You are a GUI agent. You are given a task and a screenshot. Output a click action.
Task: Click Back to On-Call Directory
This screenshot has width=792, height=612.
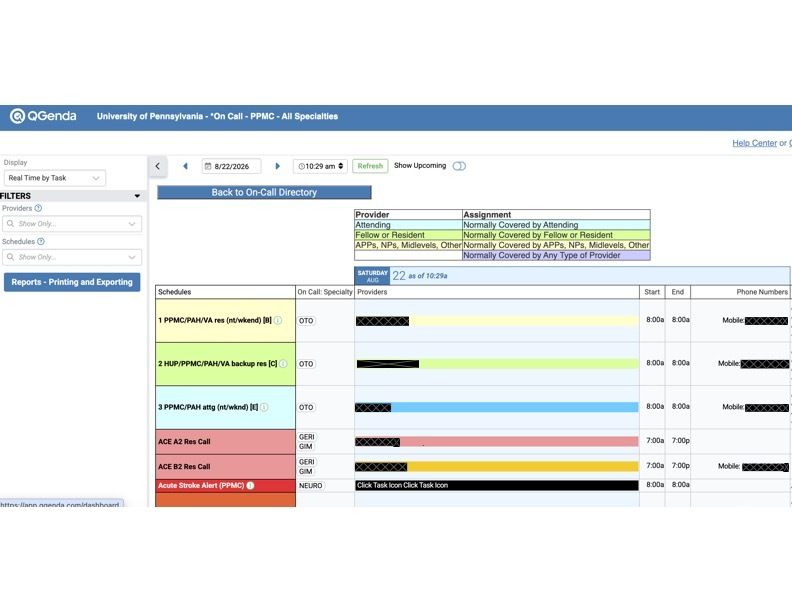pyautogui.click(x=264, y=192)
